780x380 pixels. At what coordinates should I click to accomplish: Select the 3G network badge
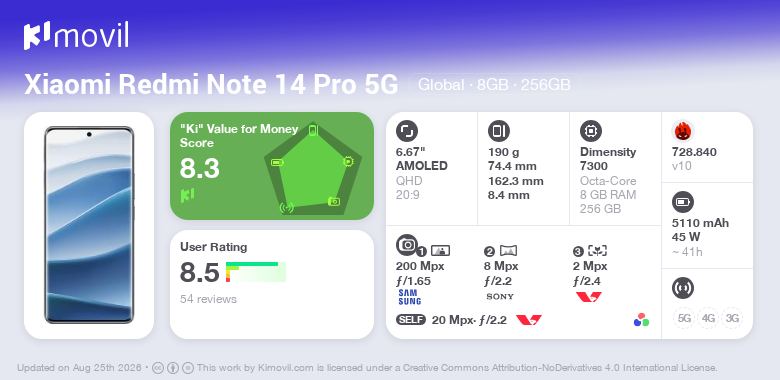731,318
